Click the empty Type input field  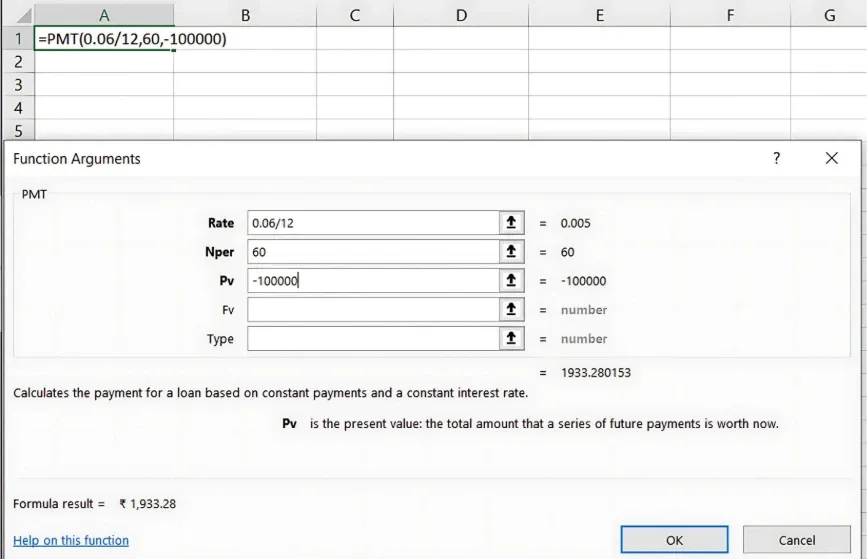pyautogui.click(x=372, y=339)
